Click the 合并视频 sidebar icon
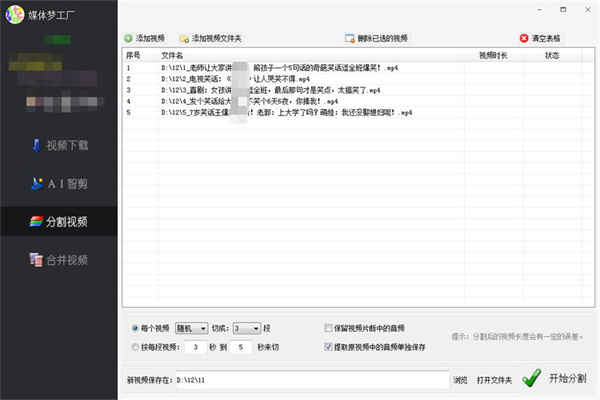The width and height of the screenshot is (600, 400). coord(36,260)
